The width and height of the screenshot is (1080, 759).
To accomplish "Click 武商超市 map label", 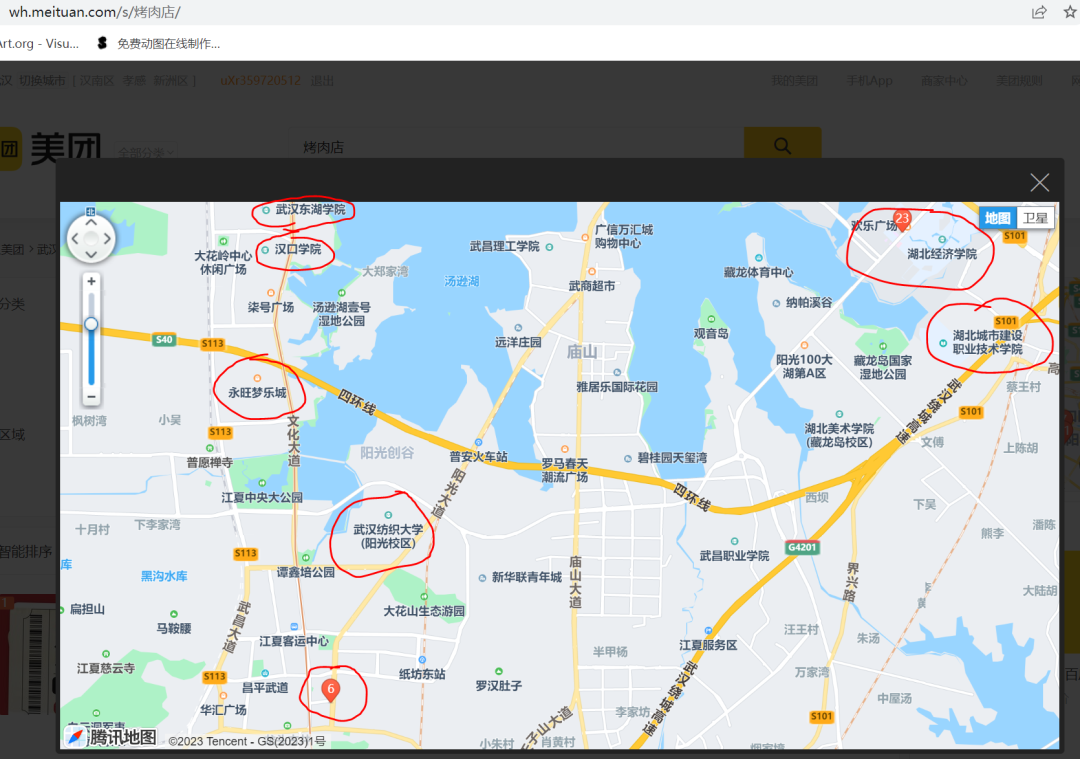I will point(592,286).
